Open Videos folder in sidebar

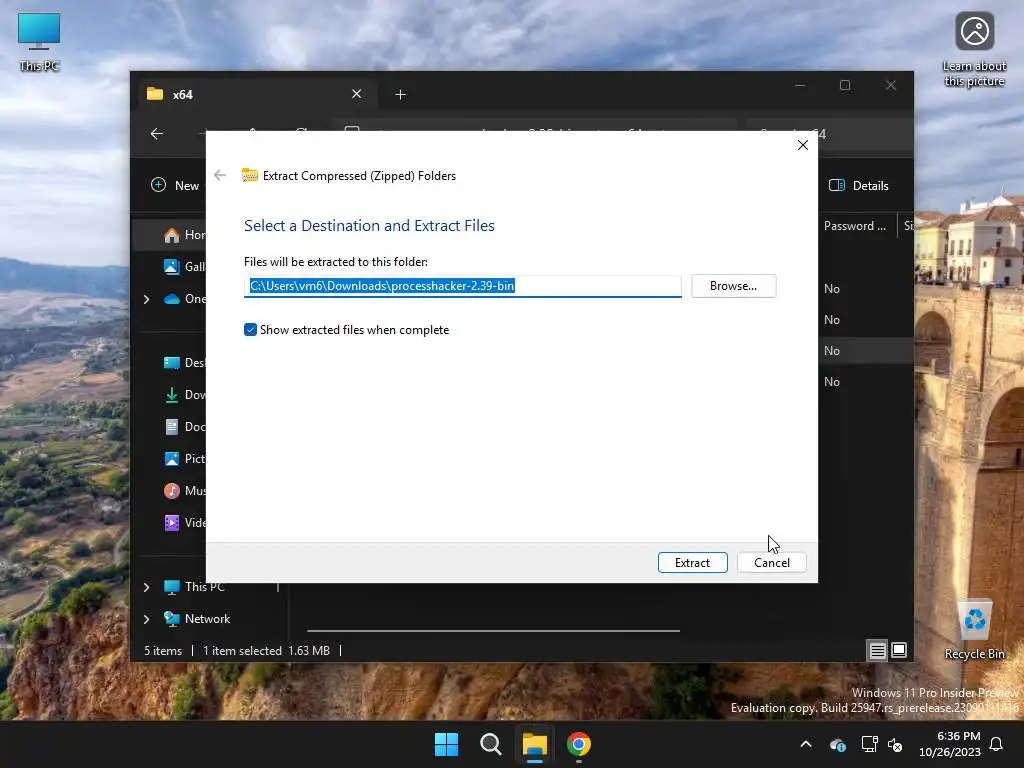(185, 522)
